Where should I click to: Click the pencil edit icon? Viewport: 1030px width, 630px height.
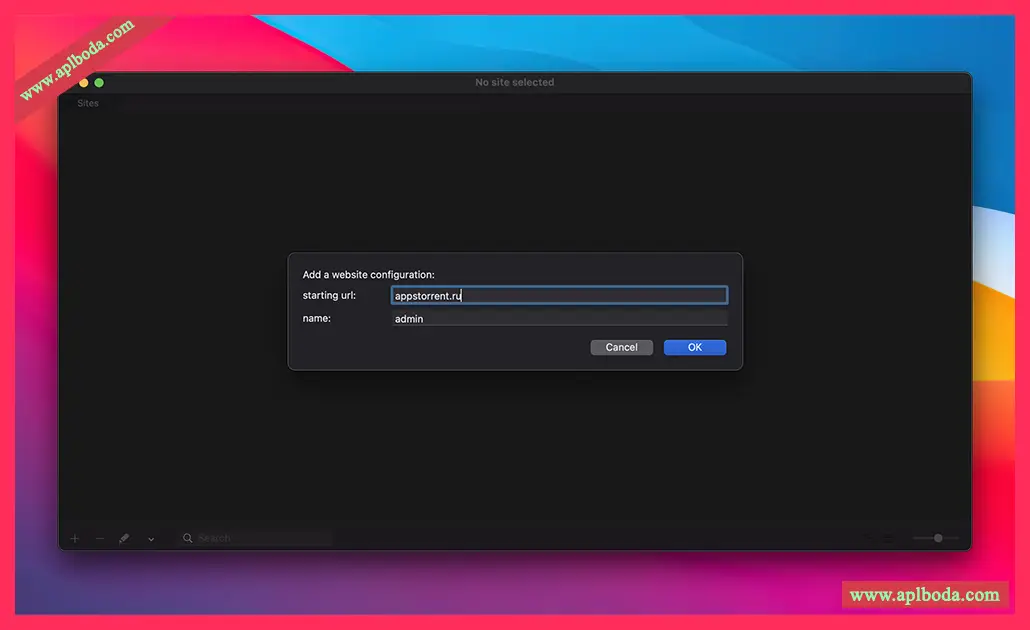coord(124,539)
